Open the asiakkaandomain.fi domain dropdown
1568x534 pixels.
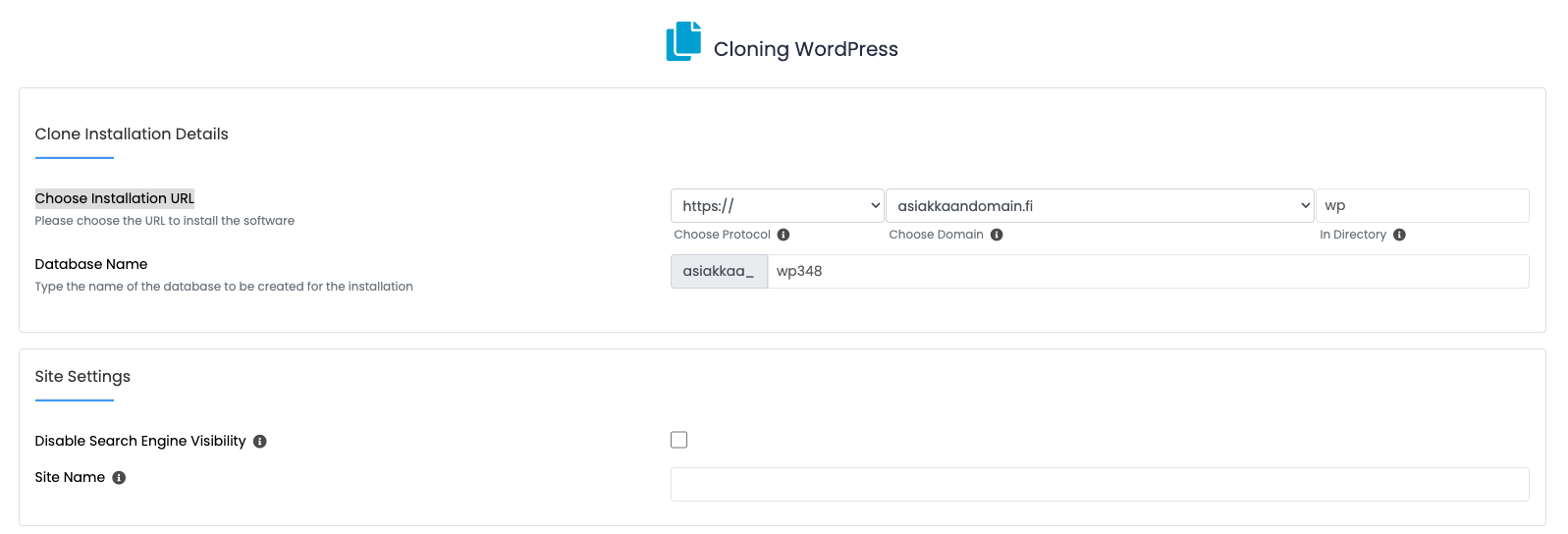(1100, 206)
